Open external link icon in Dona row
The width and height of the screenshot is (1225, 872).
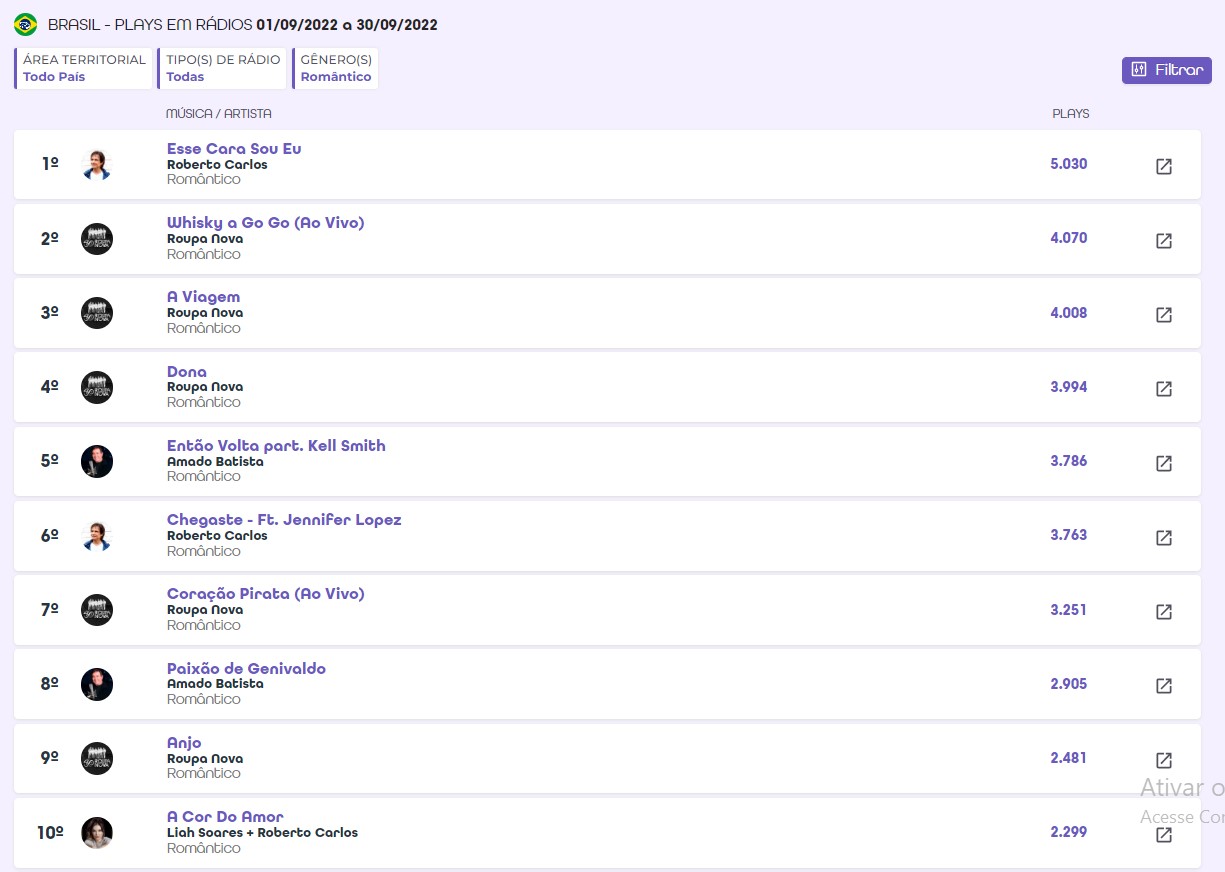(1164, 389)
